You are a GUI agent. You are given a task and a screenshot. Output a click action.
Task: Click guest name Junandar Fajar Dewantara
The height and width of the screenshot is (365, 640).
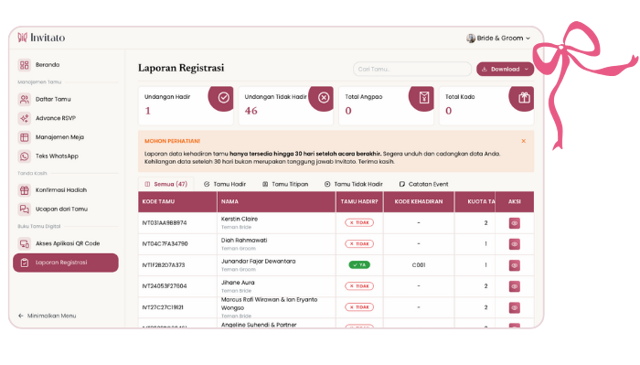coord(258,261)
